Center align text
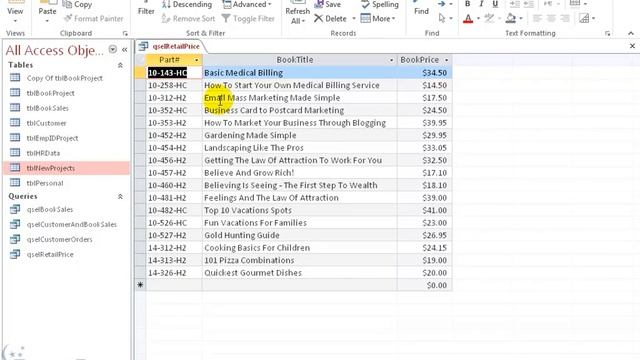 pyautogui.click(x=551, y=18)
